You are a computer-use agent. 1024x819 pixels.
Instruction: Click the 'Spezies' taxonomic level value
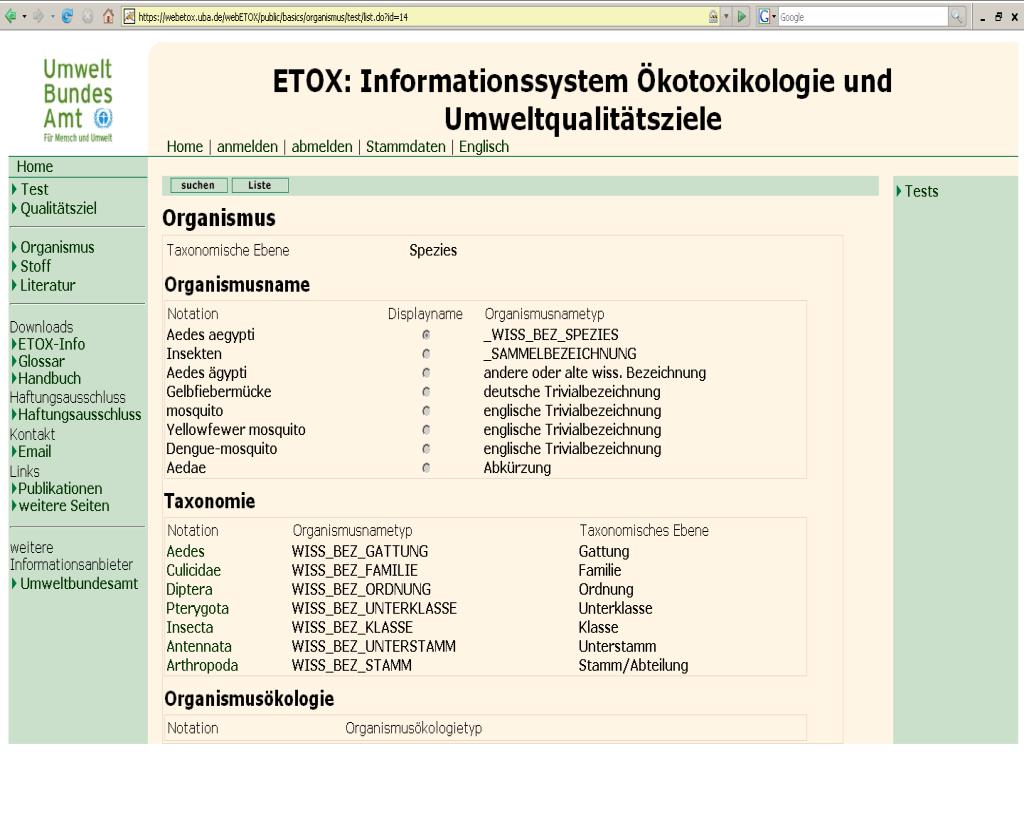tap(433, 250)
